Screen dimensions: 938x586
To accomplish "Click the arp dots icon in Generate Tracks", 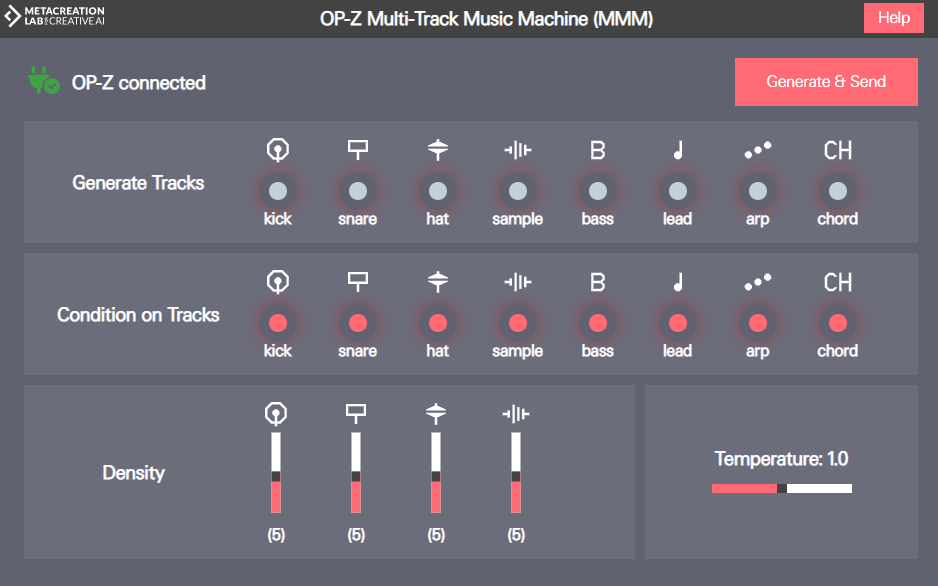I will click(758, 149).
